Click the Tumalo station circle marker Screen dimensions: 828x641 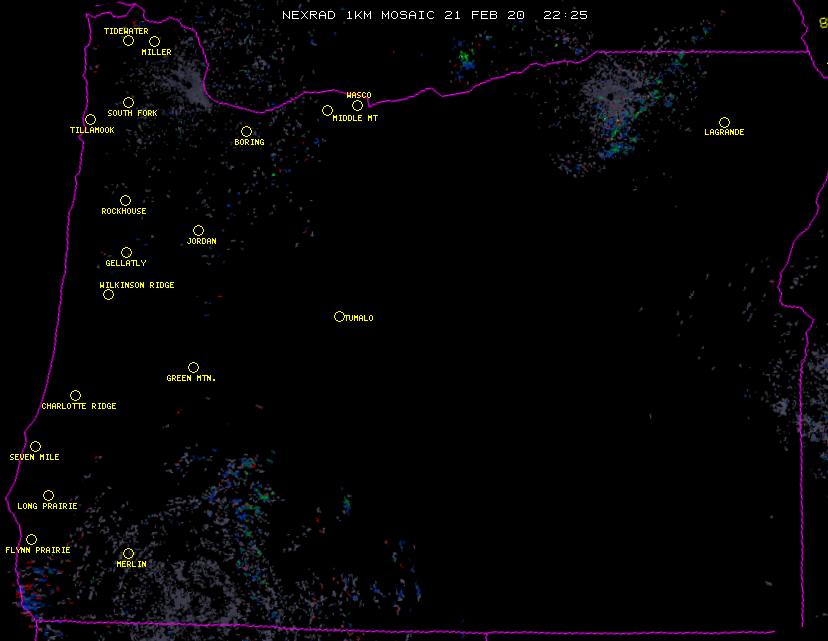339,316
